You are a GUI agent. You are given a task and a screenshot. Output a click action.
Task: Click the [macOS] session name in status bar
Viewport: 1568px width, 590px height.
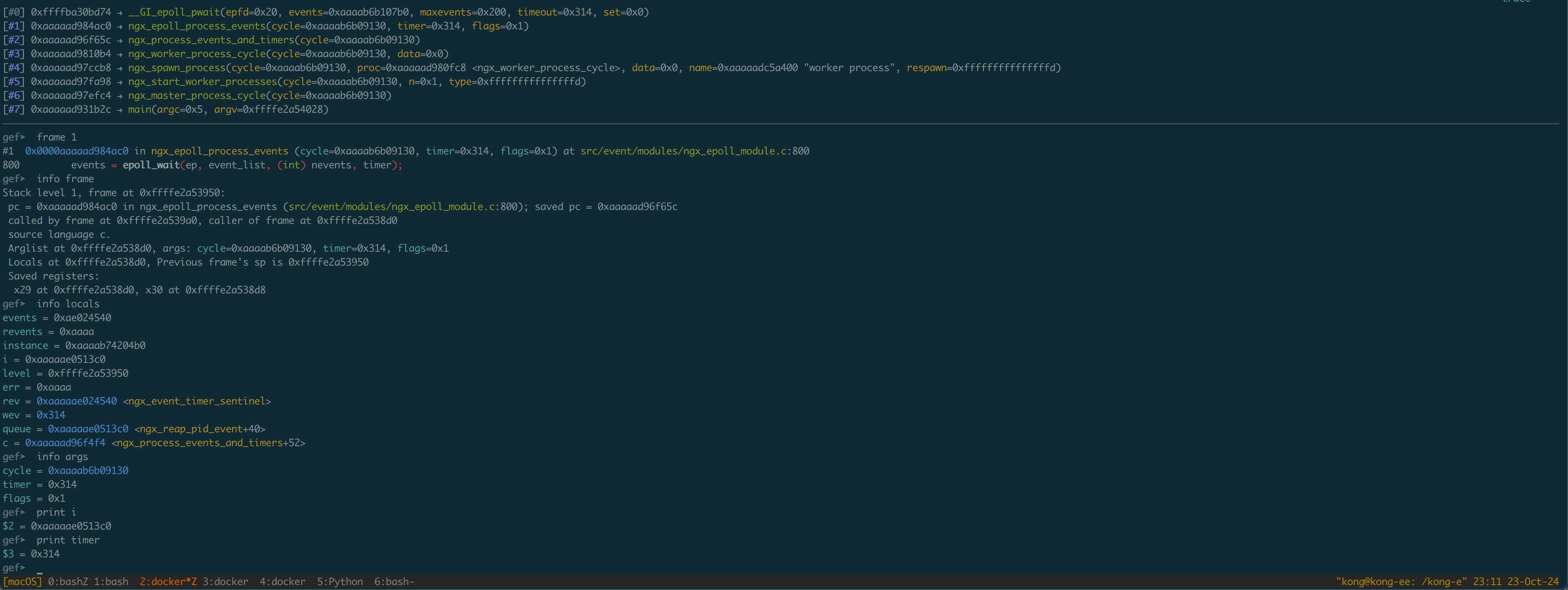(x=22, y=581)
